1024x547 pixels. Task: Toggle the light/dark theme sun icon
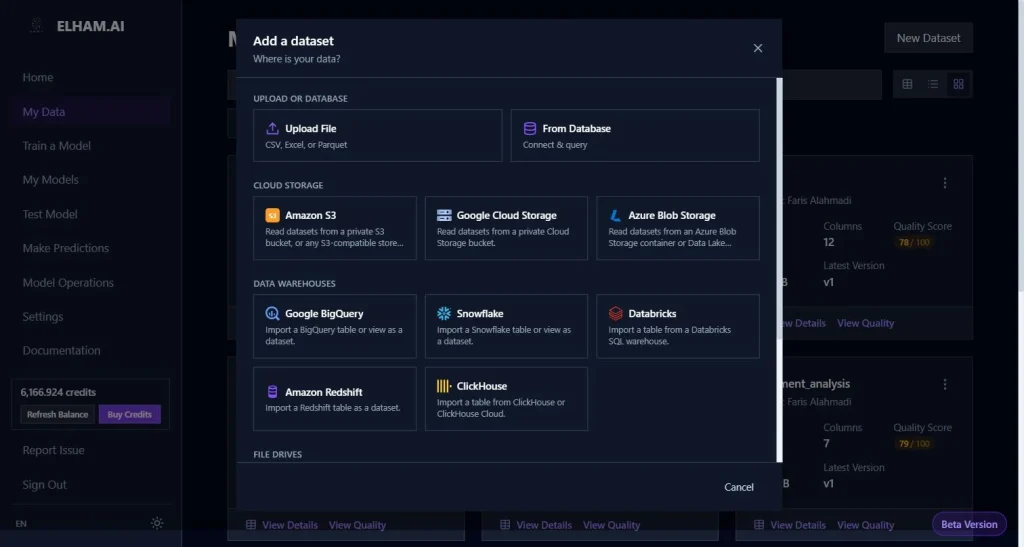coord(157,523)
